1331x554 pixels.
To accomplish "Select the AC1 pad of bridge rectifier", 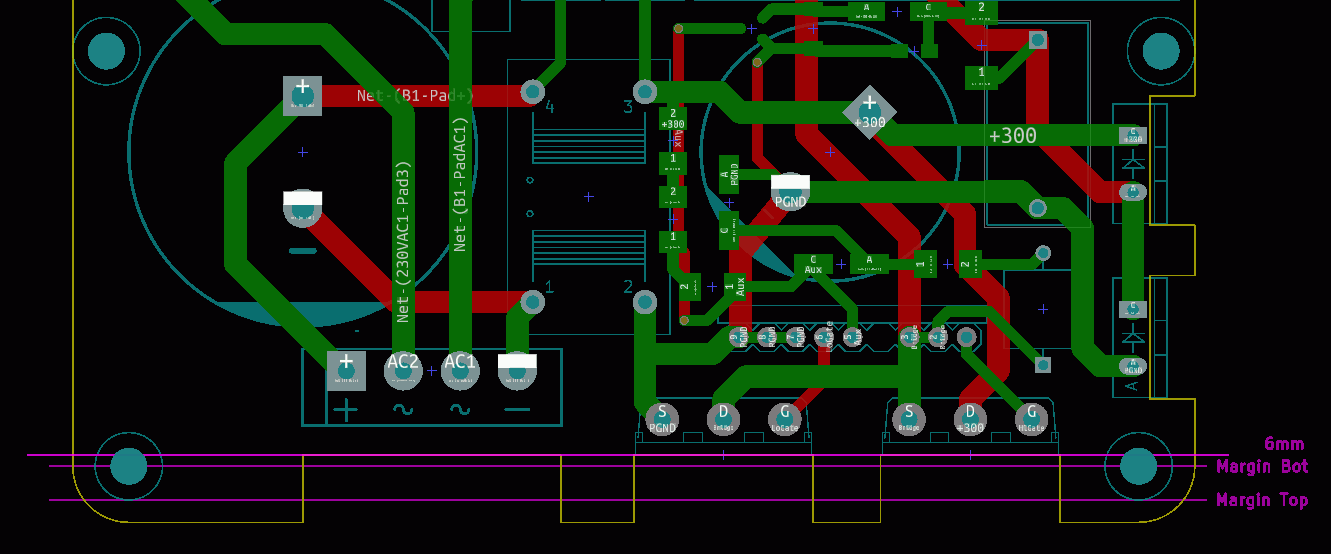I will click(x=460, y=370).
